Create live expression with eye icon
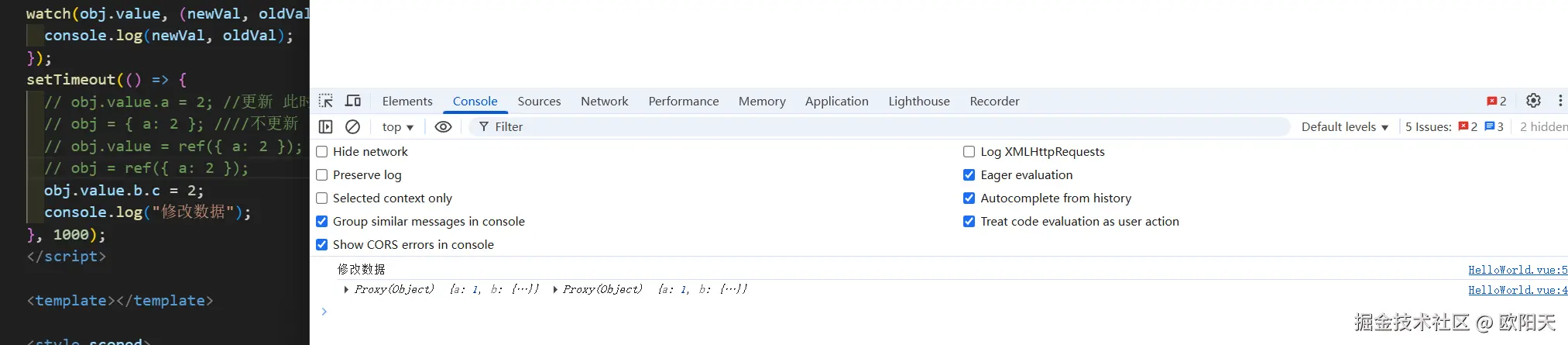1568x345 pixels. (443, 126)
